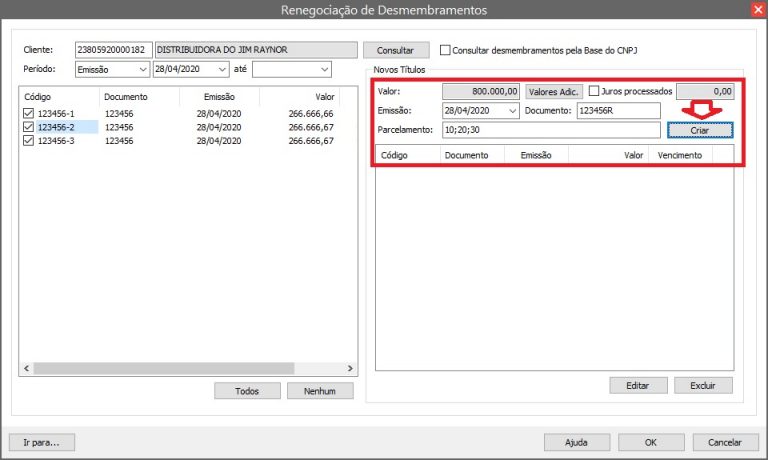Click the Juros value field 0,00
768x460 pixels.
(705, 92)
